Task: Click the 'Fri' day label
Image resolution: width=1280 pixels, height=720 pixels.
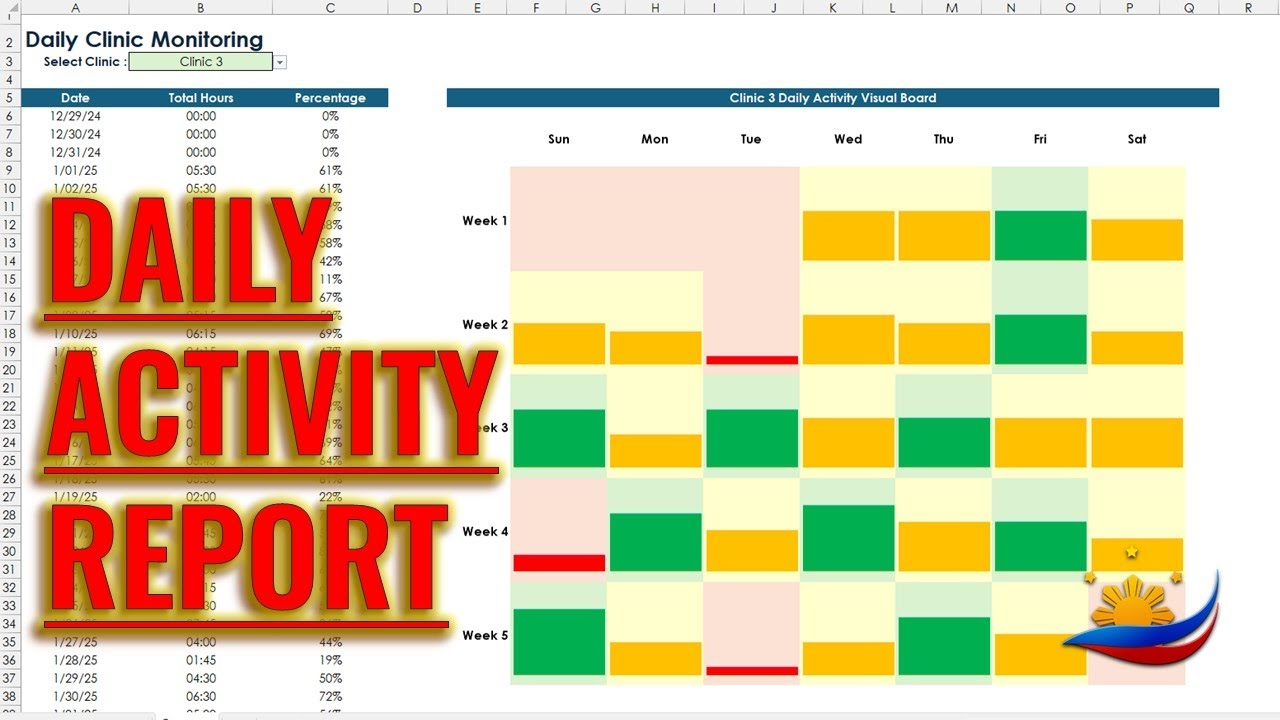Action: pyautogui.click(x=1040, y=139)
